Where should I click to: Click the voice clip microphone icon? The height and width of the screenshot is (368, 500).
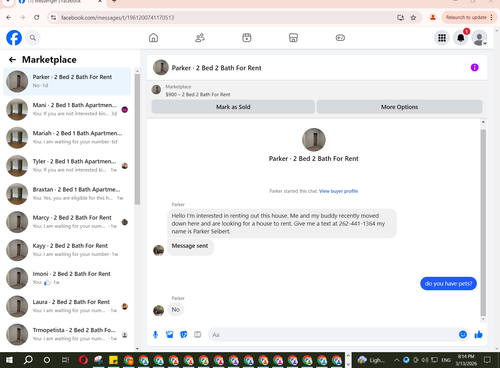coord(155,334)
